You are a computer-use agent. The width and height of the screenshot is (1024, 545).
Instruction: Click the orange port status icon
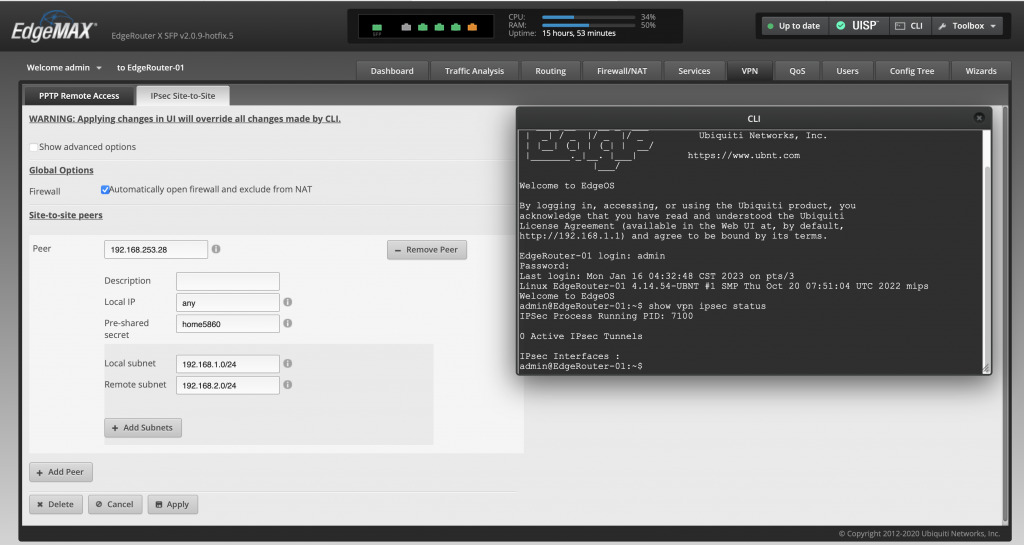click(x=472, y=27)
